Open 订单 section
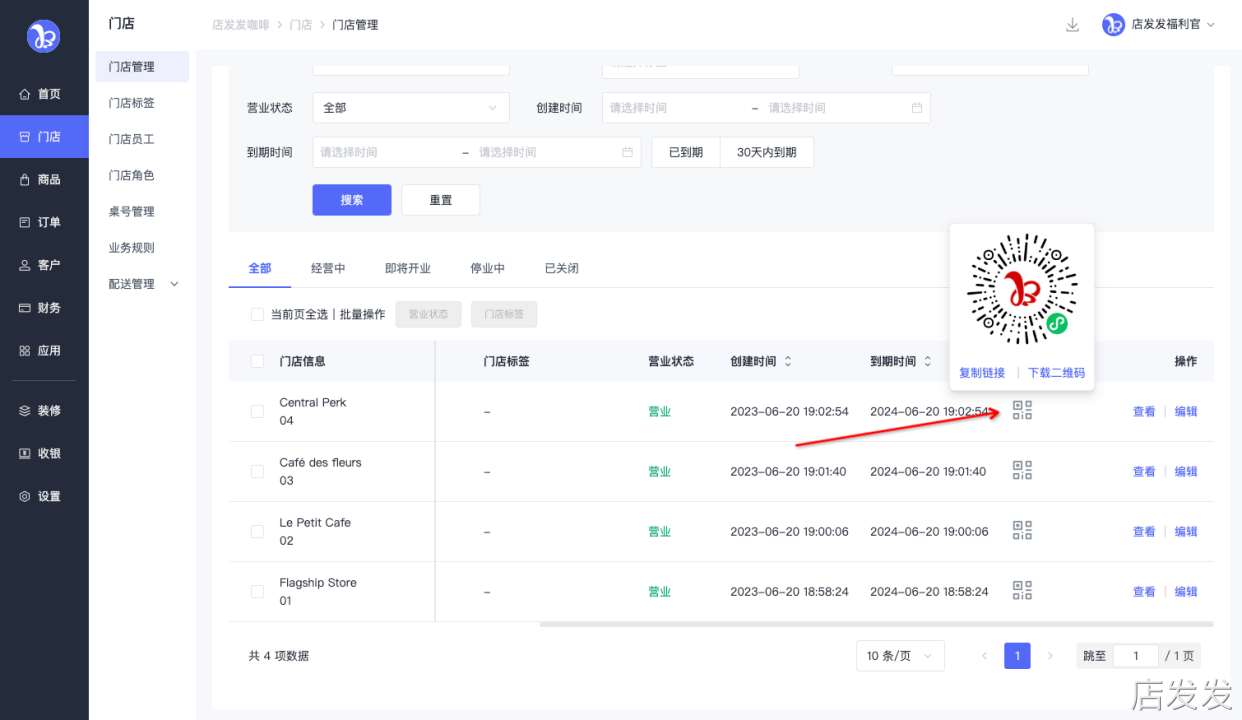 point(44,222)
